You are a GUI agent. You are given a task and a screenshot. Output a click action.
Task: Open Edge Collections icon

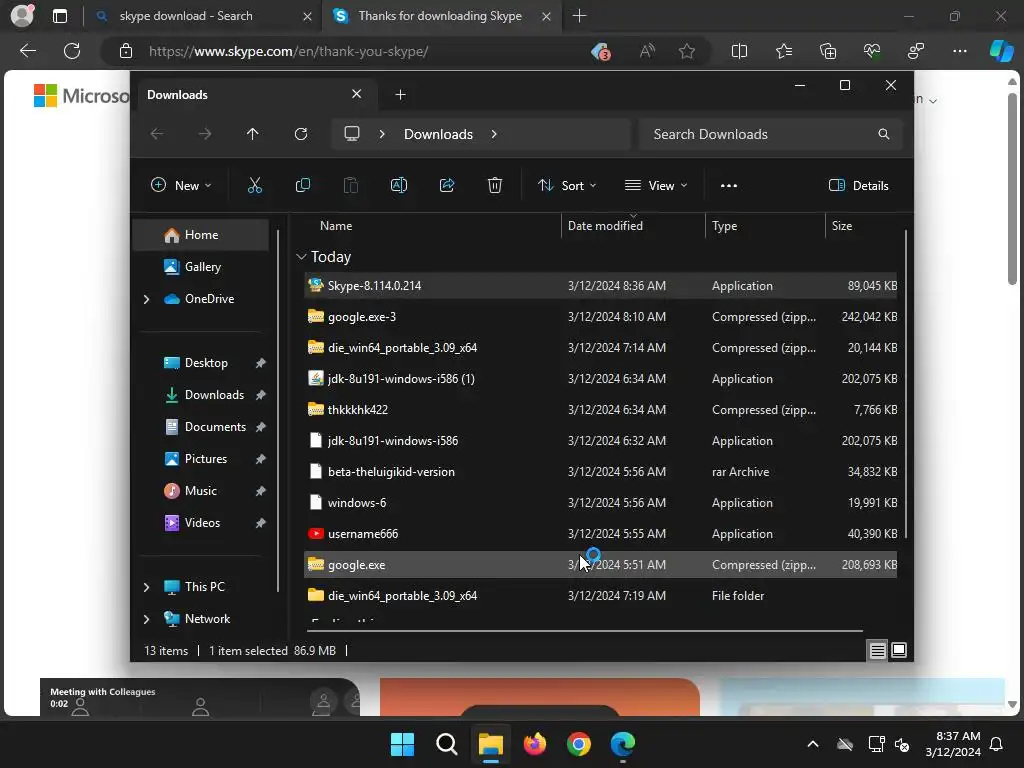(x=828, y=51)
